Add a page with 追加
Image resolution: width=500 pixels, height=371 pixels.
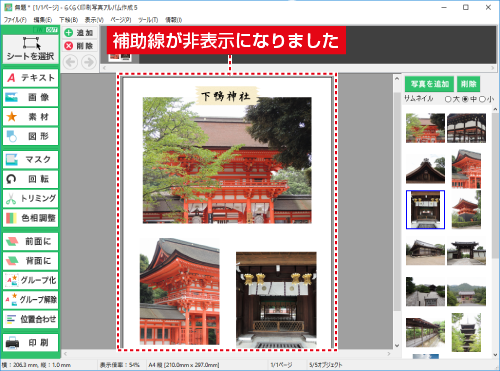click(x=79, y=33)
